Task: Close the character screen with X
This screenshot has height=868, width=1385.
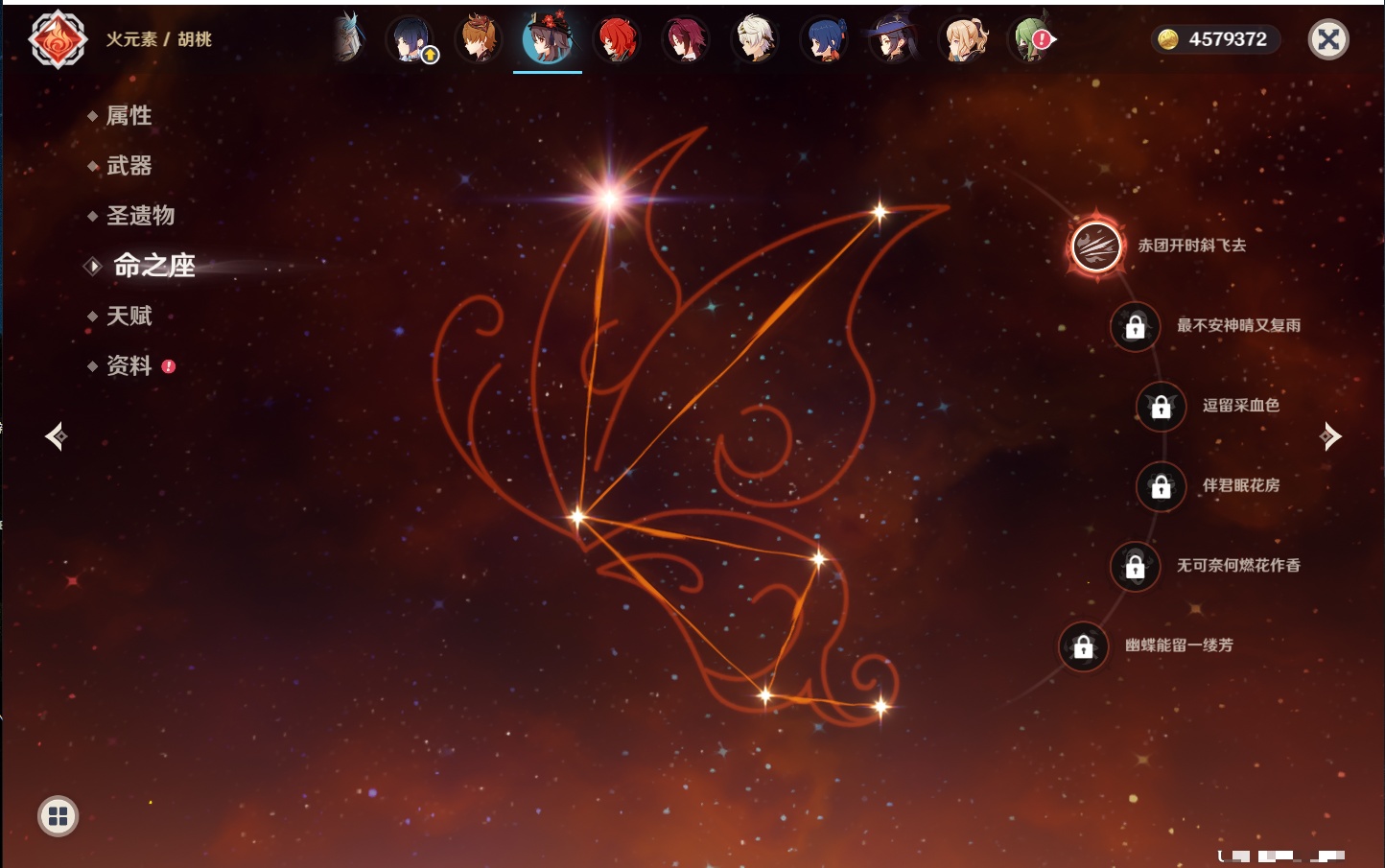Action: point(1328,39)
